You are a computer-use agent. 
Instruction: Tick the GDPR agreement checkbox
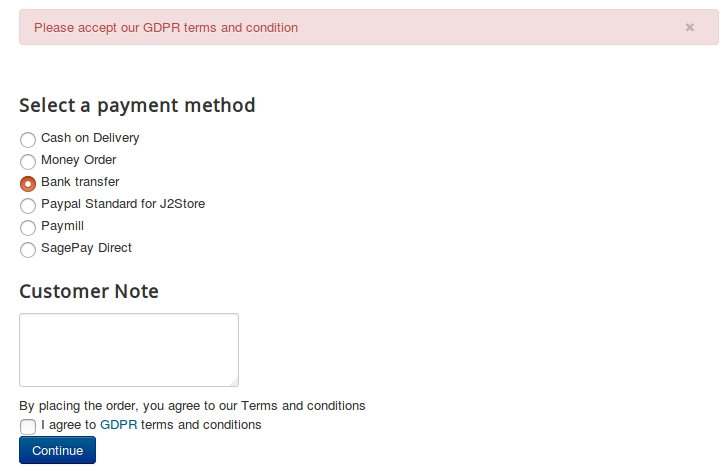(x=28, y=427)
